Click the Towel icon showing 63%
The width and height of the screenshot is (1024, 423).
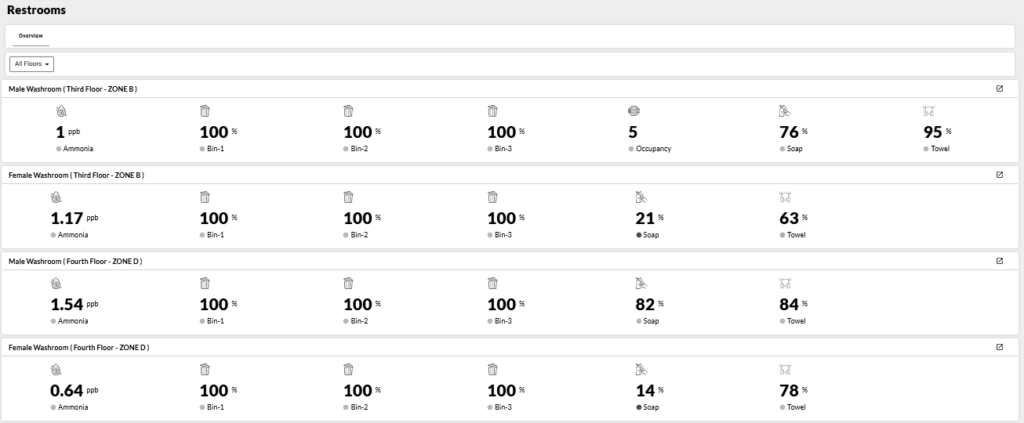pyautogui.click(x=784, y=197)
